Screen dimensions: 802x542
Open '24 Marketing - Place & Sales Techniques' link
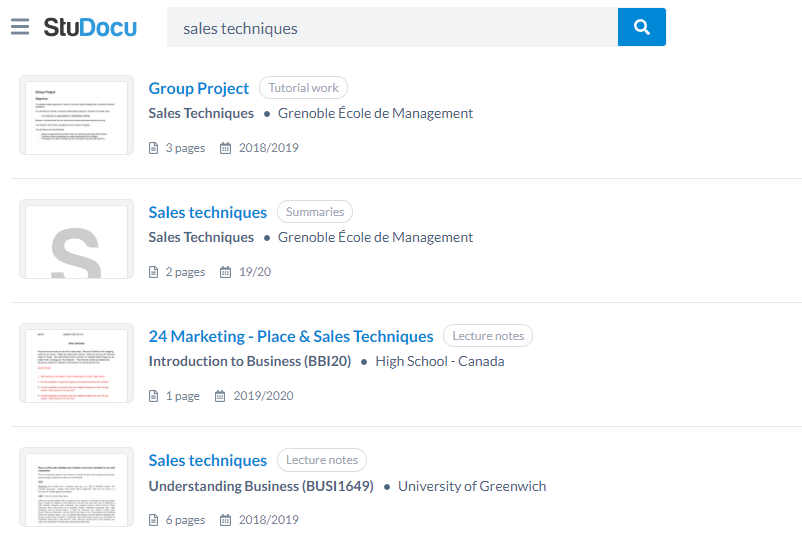tap(291, 336)
